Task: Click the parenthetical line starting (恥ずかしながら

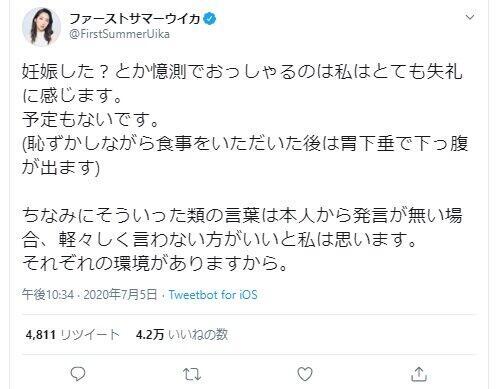Action: click(245, 144)
